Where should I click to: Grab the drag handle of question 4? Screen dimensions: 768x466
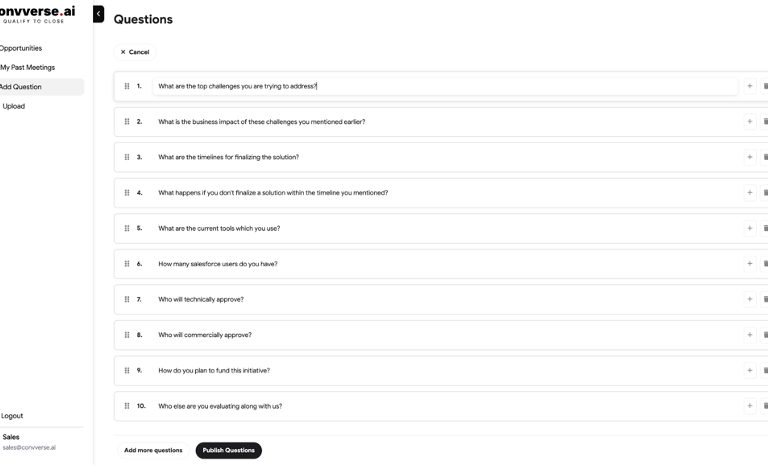[x=127, y=193]
